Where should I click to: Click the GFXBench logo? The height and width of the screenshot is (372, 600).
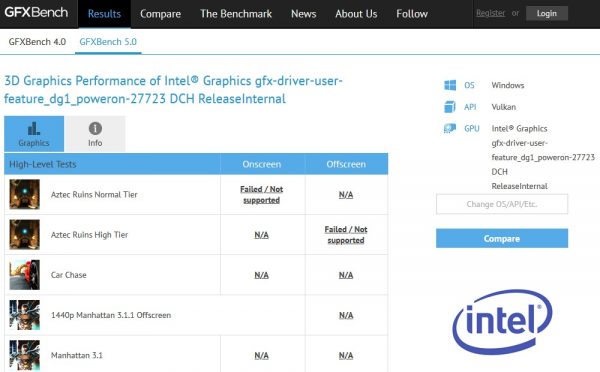tap(36, 13)
